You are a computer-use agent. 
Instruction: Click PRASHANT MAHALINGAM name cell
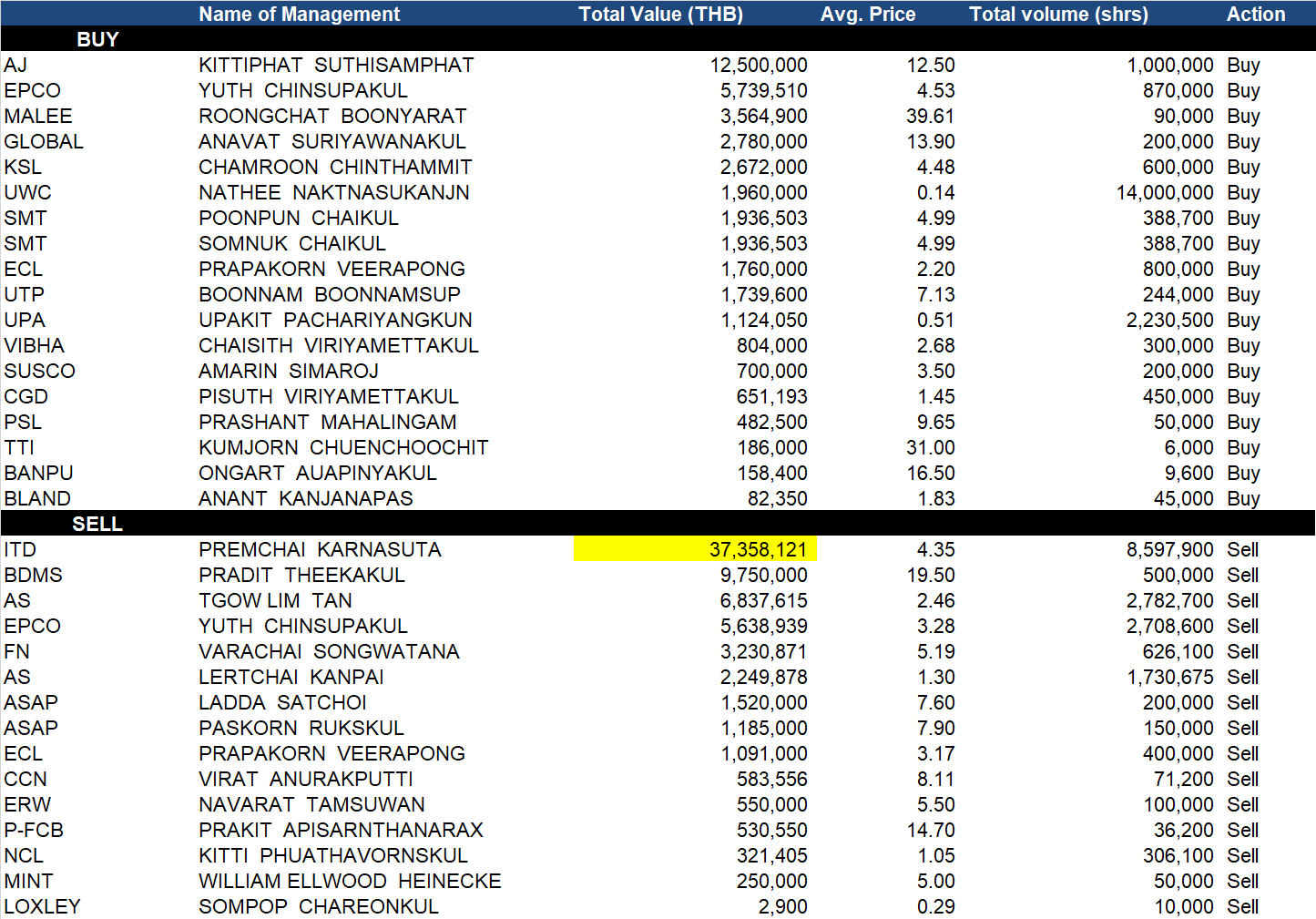click(328, 422)
